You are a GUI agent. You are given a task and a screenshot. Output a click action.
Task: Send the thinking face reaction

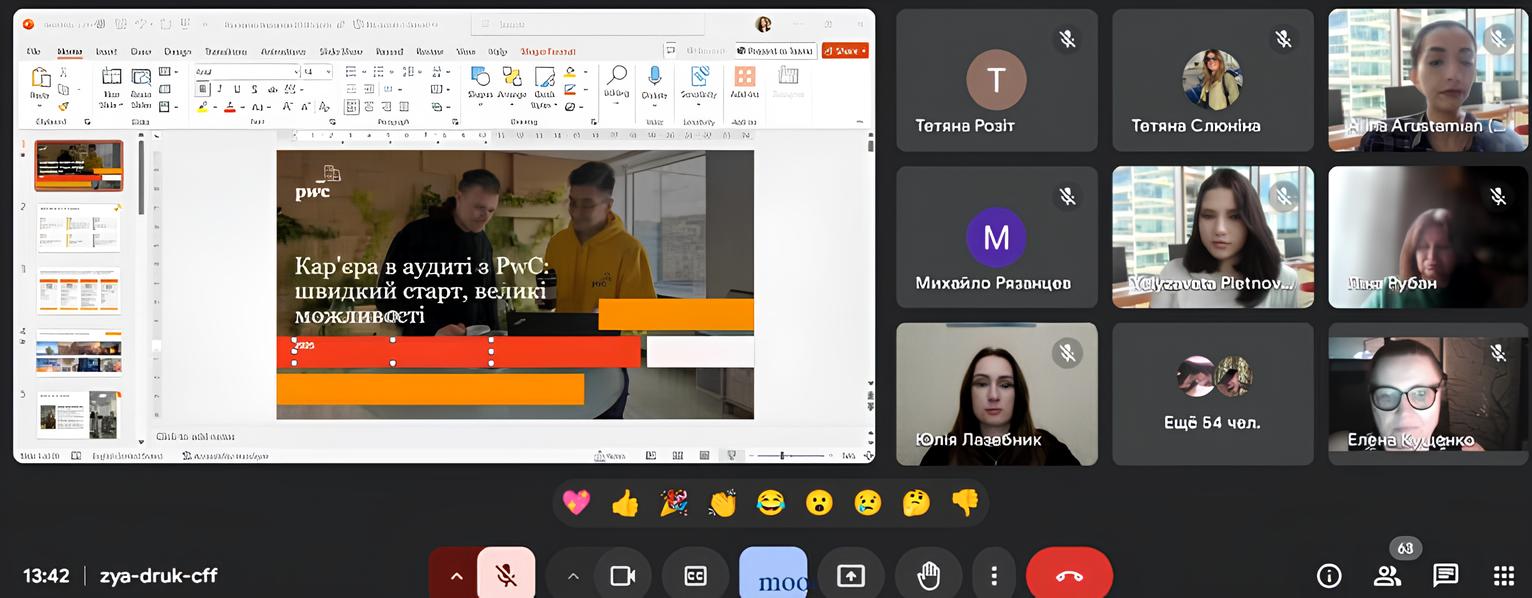916,502
